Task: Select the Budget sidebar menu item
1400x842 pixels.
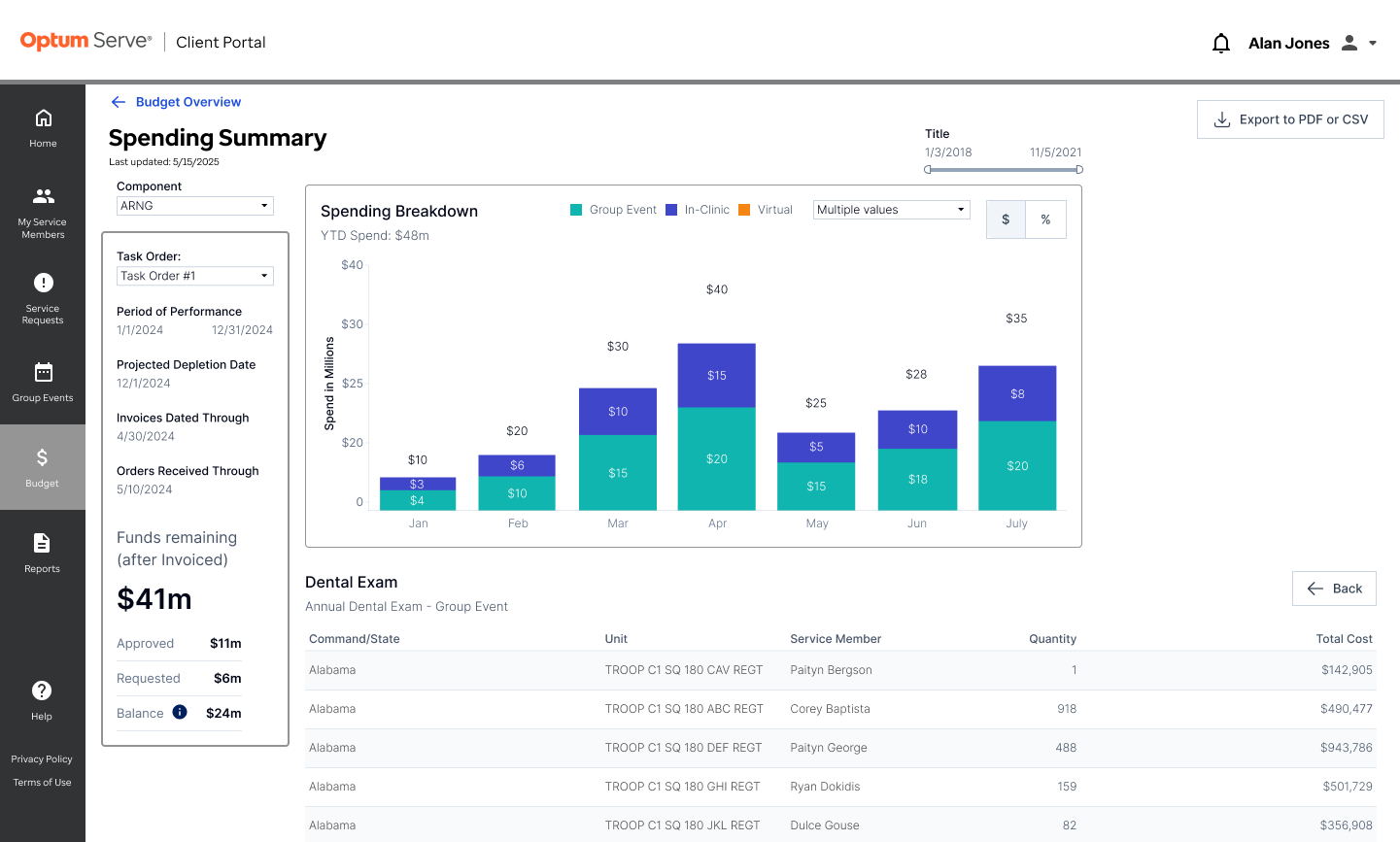Action: pyautogui.click(x=43, y=467)
